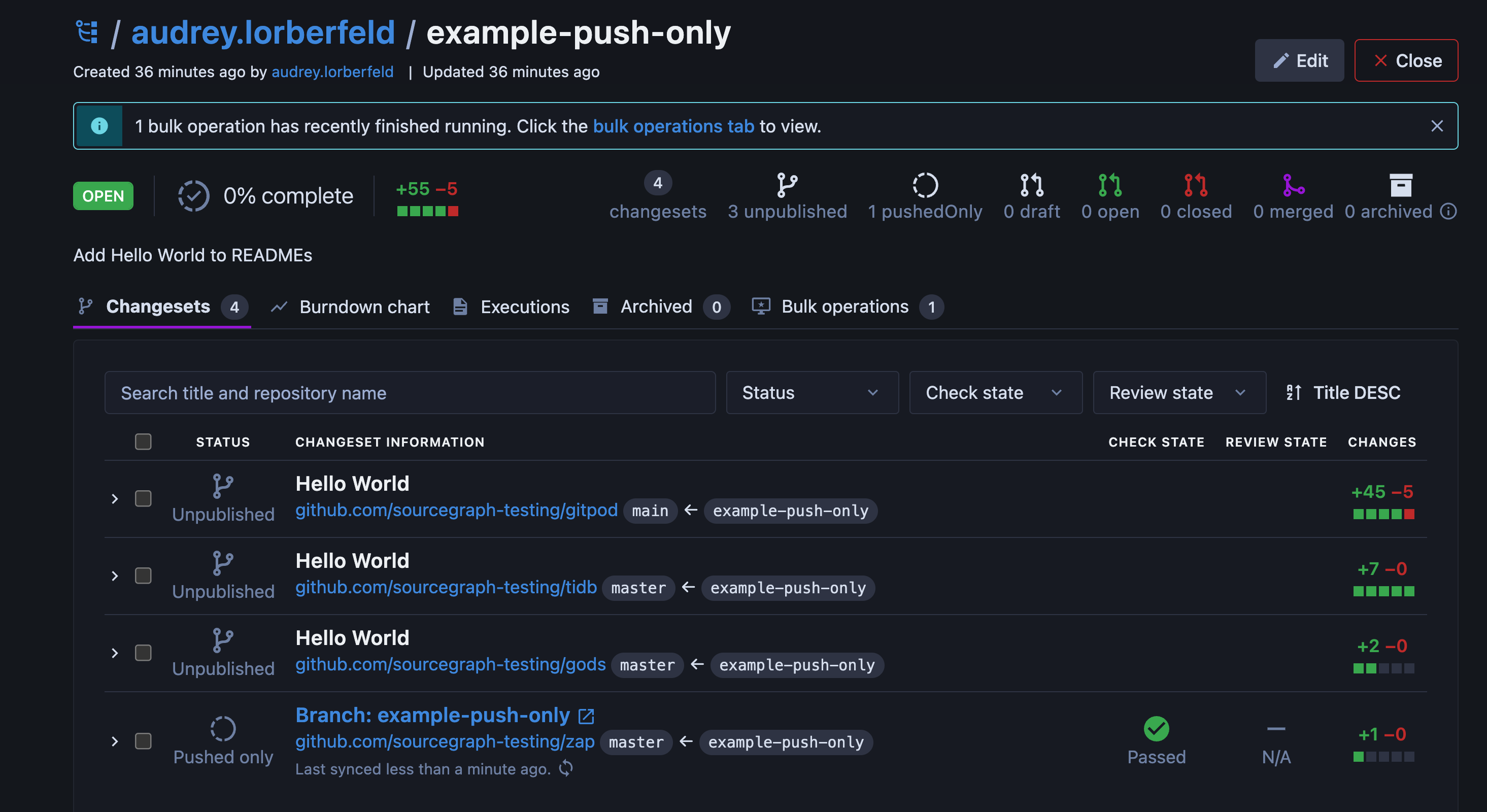Click the gitpod +45 -5 diffstat bar
The height and width of the screenshot is (812, 1487).
[x=1383, y=514]
